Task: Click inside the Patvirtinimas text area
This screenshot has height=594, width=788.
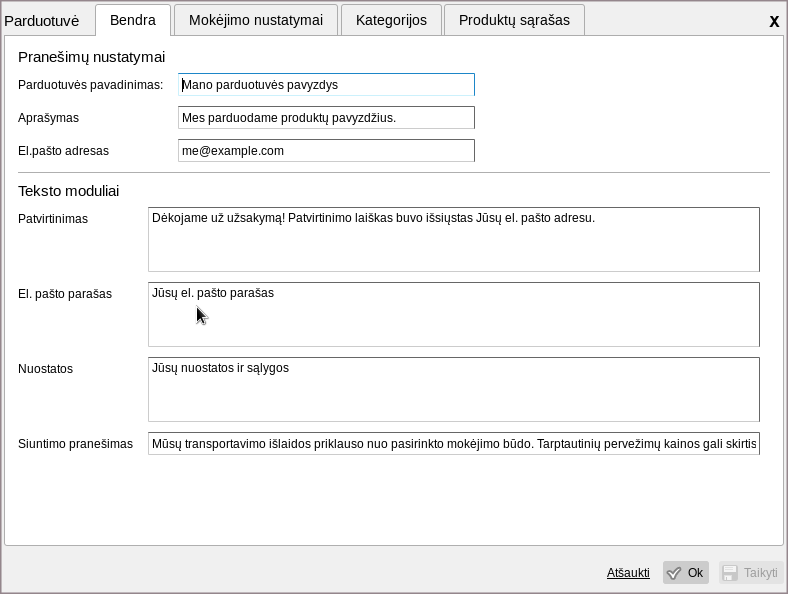Action: tap(453, 240)
